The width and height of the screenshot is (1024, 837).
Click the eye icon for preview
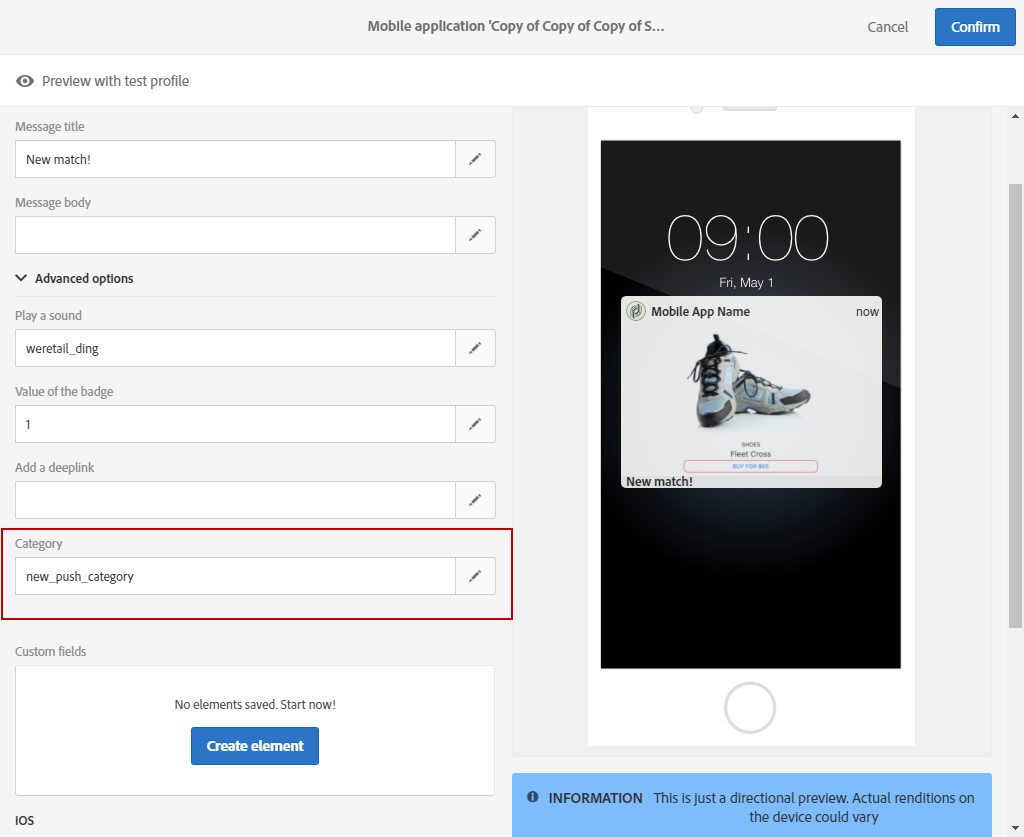(25, 81)
